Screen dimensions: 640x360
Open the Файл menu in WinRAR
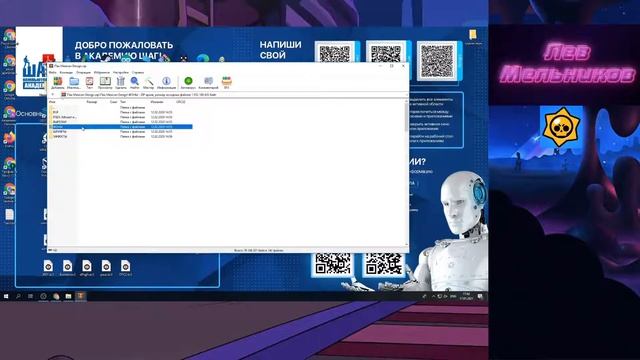tap(53, 72)
